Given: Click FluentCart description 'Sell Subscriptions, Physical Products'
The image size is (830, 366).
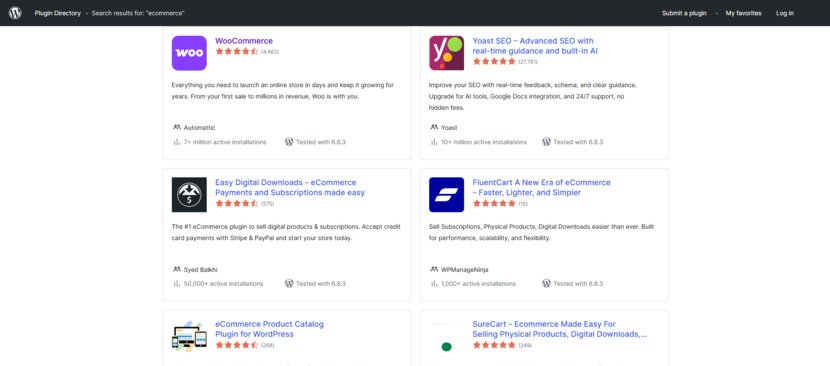Looking at the screenshot, I should pyautogui.click(x=542, y=232).
